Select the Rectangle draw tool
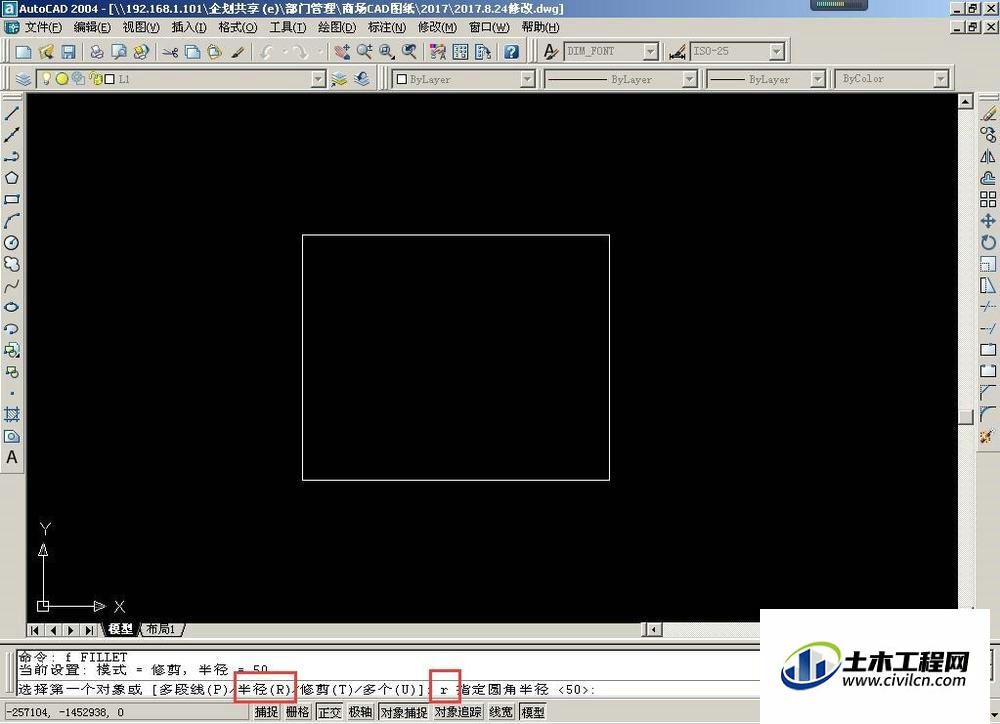Image resolution: width=1000 pixels, height=724 pixels. click(x=11, y=200)
